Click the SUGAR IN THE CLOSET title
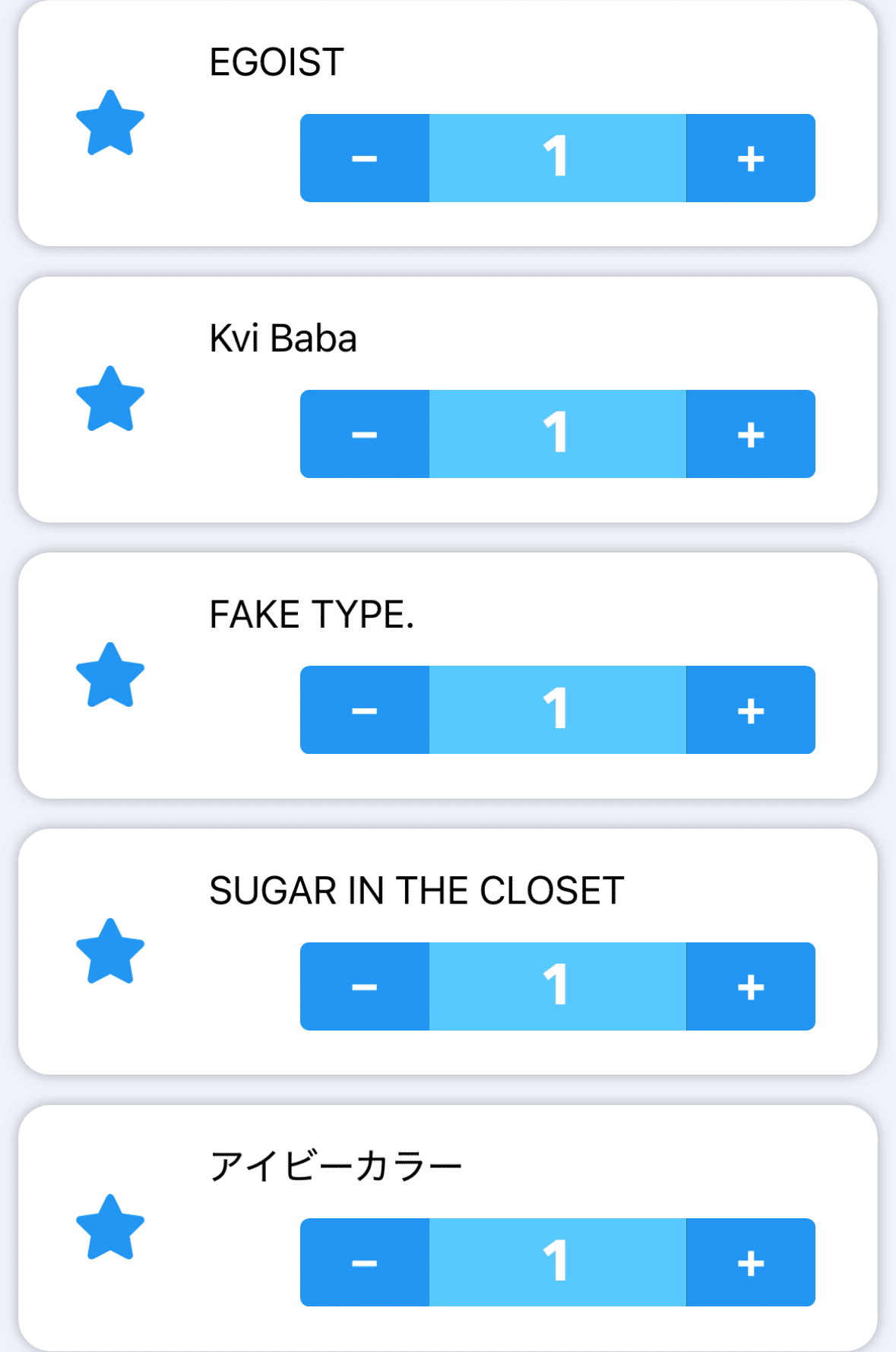 (x=416, y=891)
